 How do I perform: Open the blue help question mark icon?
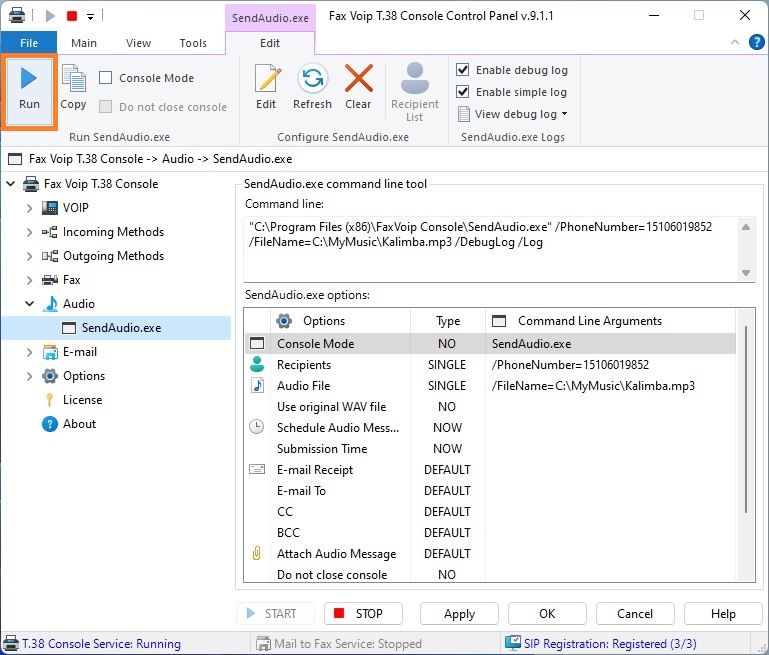(x=756, y=42)
